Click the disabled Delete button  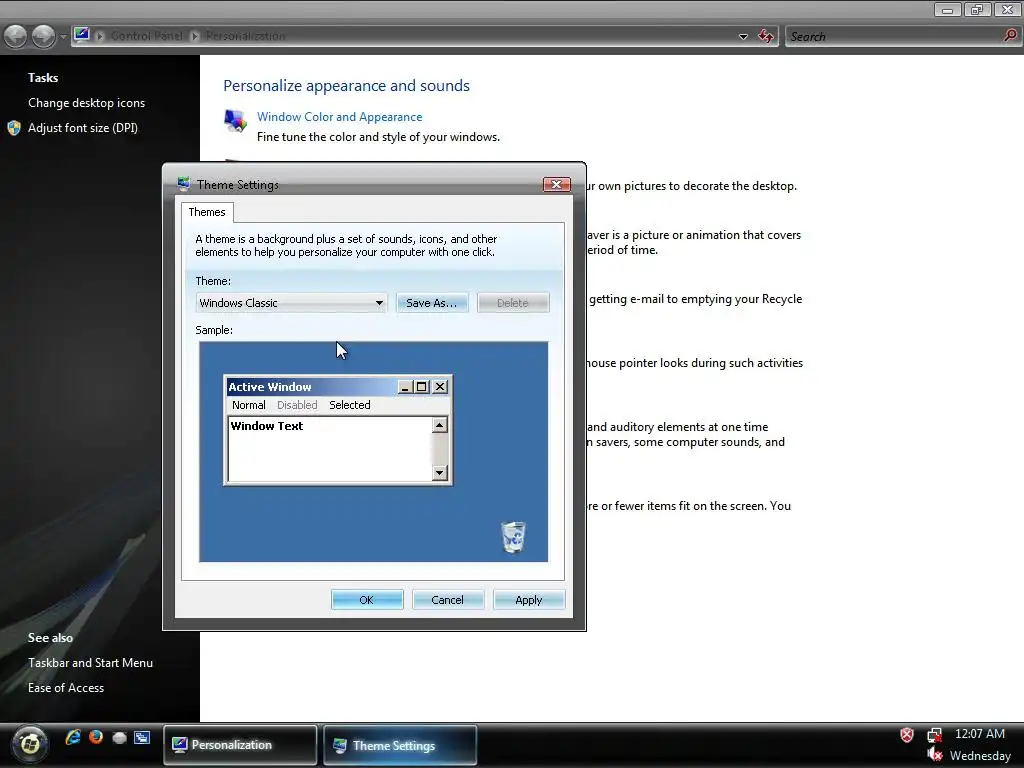[513, 303]
